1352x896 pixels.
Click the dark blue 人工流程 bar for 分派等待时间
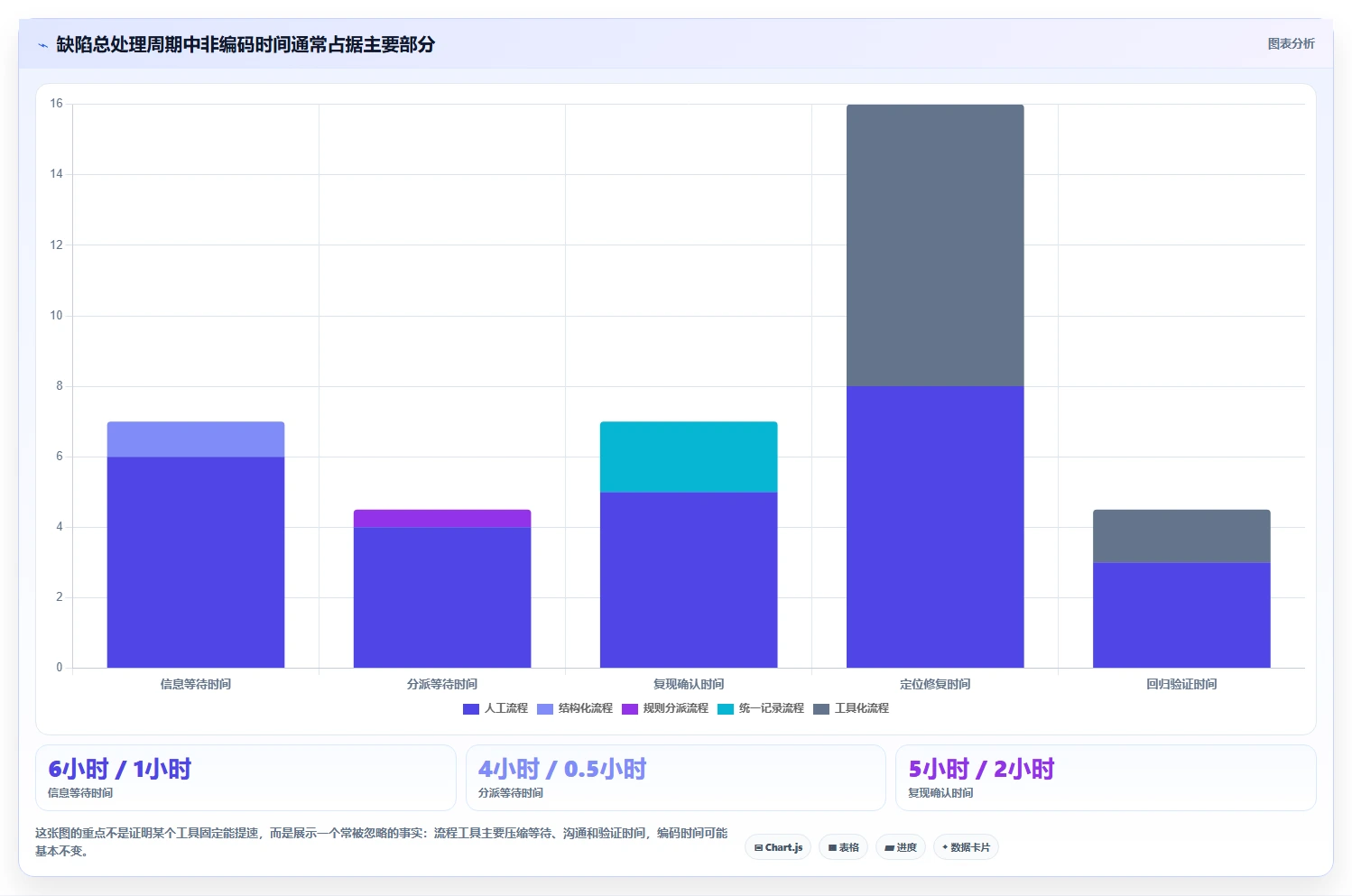pyautogui.click(x=442, y=597)
